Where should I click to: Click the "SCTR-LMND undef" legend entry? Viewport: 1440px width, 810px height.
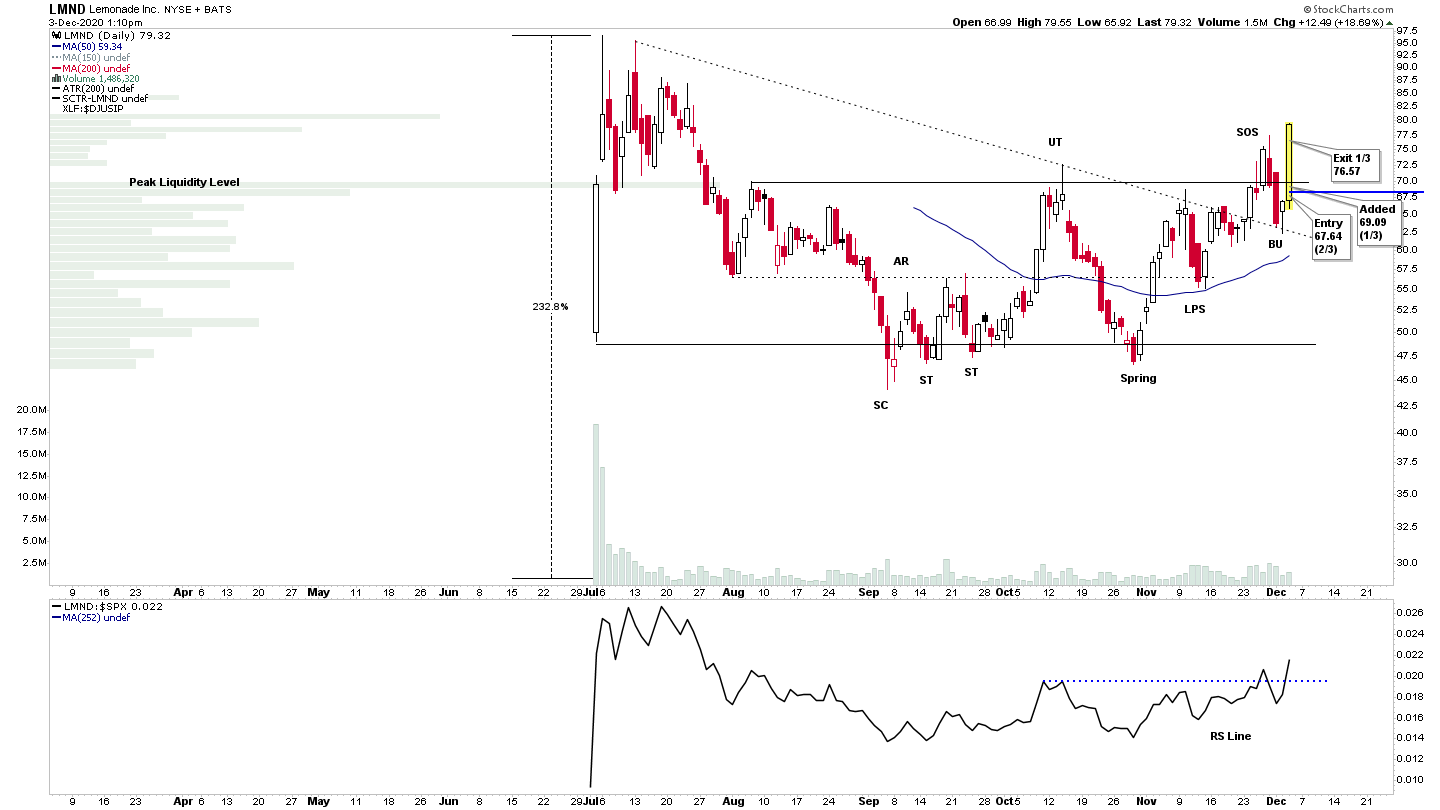(x=100, y=98)
